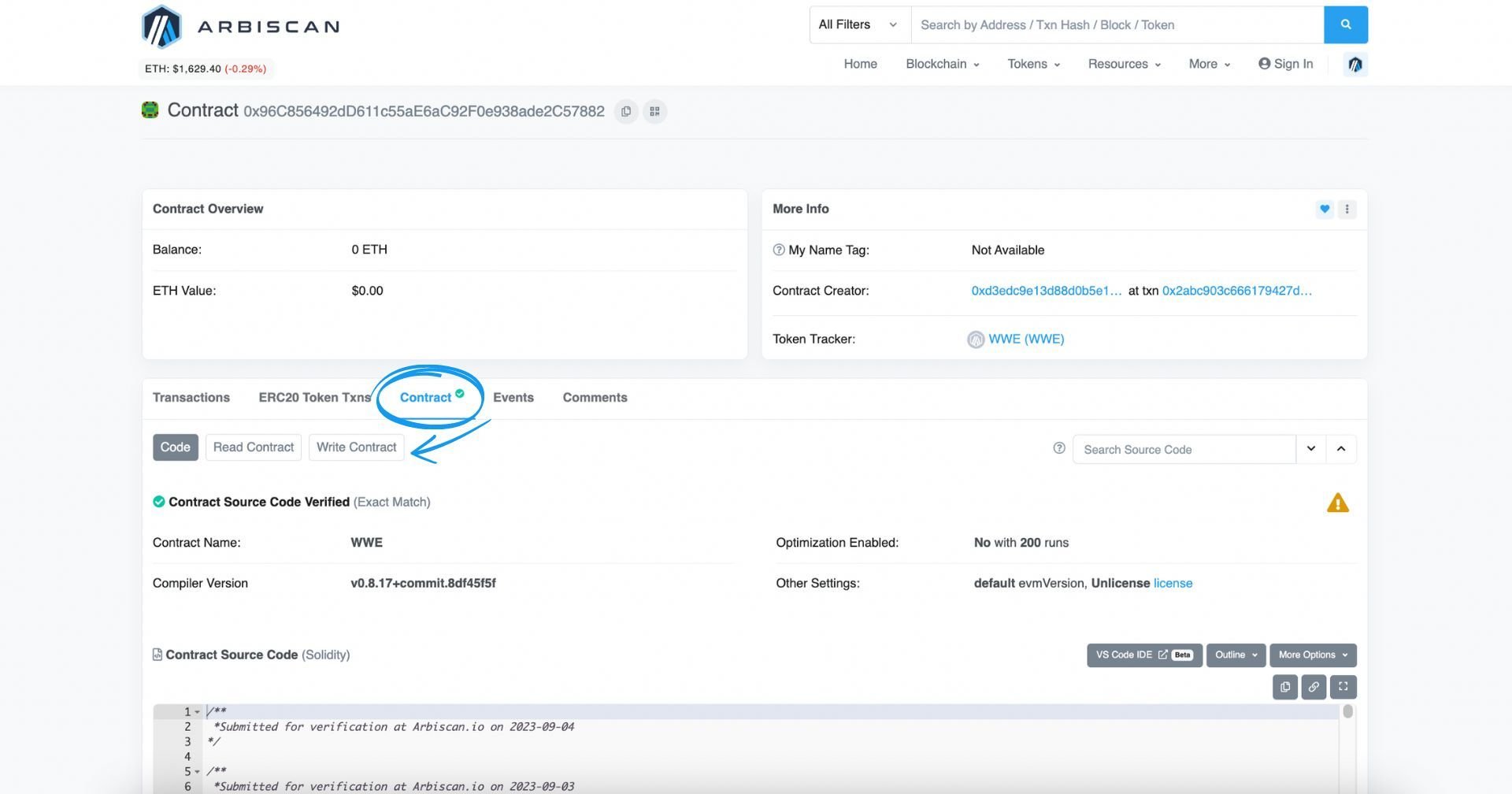This screenshot has height=794, width=1512.
Task: Collapse code fold at line 1
Action: (x=197, y=712)
